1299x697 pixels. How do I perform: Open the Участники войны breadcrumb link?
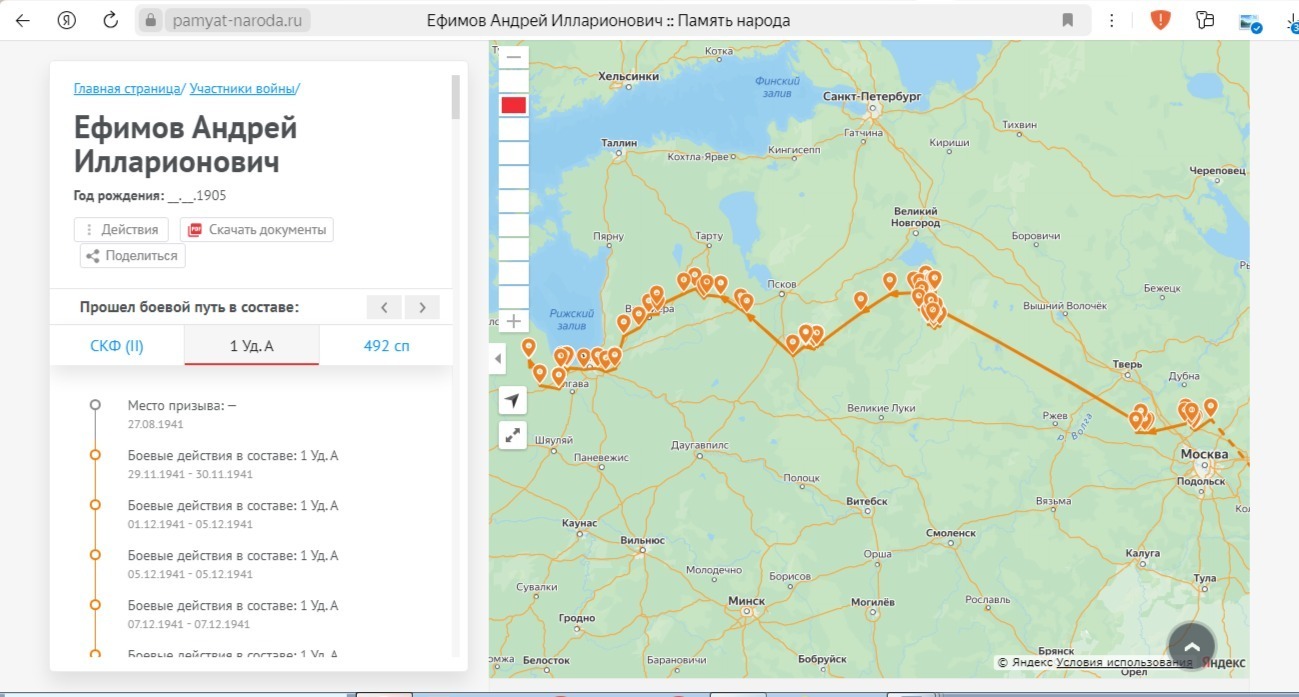coord(242,88)
